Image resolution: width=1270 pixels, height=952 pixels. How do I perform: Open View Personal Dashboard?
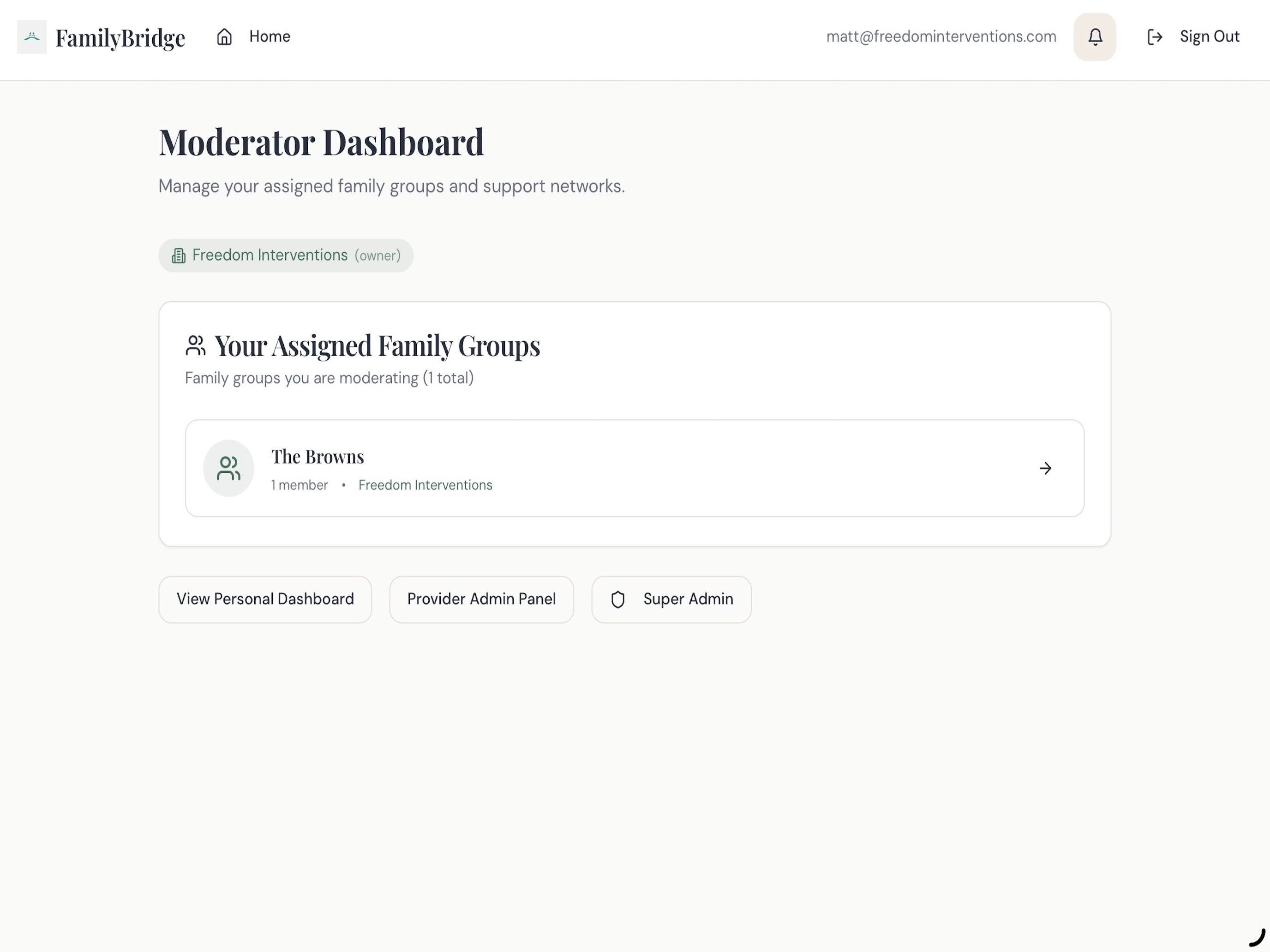tap(265, 600)
